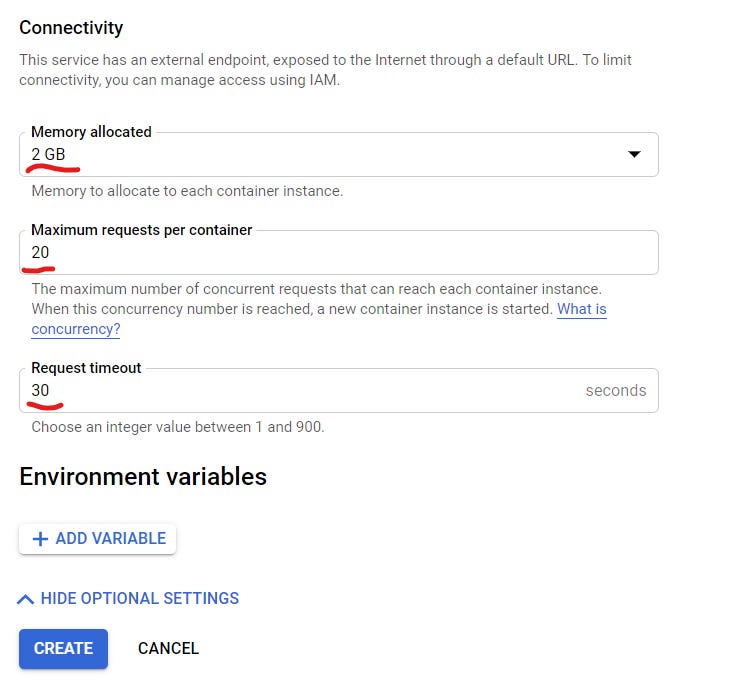
Task: Open the "What is concurrency?" link
Action: pos(76,328)
